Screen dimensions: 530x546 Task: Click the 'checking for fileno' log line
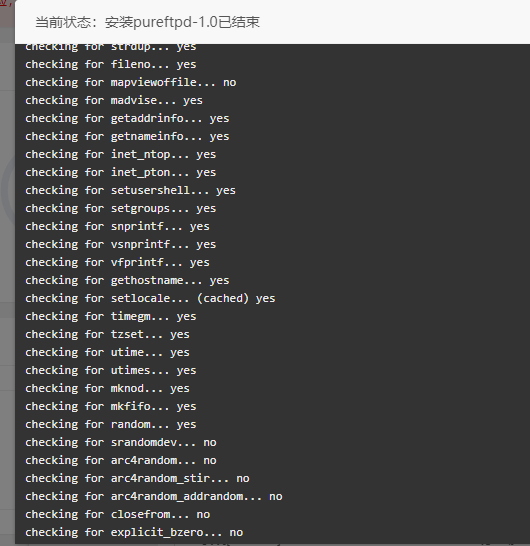111,64
